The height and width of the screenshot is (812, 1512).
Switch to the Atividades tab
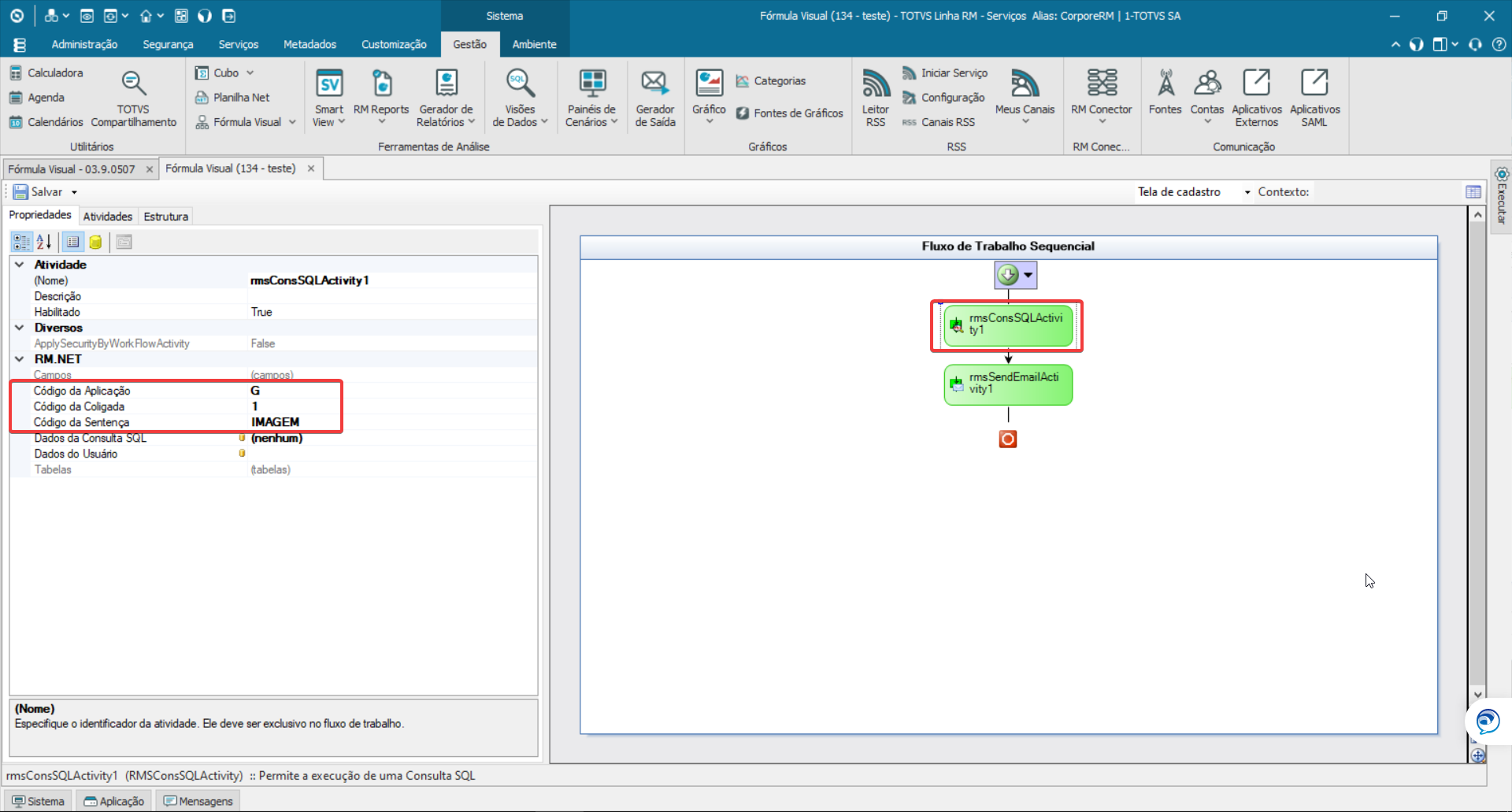(108, 216)
